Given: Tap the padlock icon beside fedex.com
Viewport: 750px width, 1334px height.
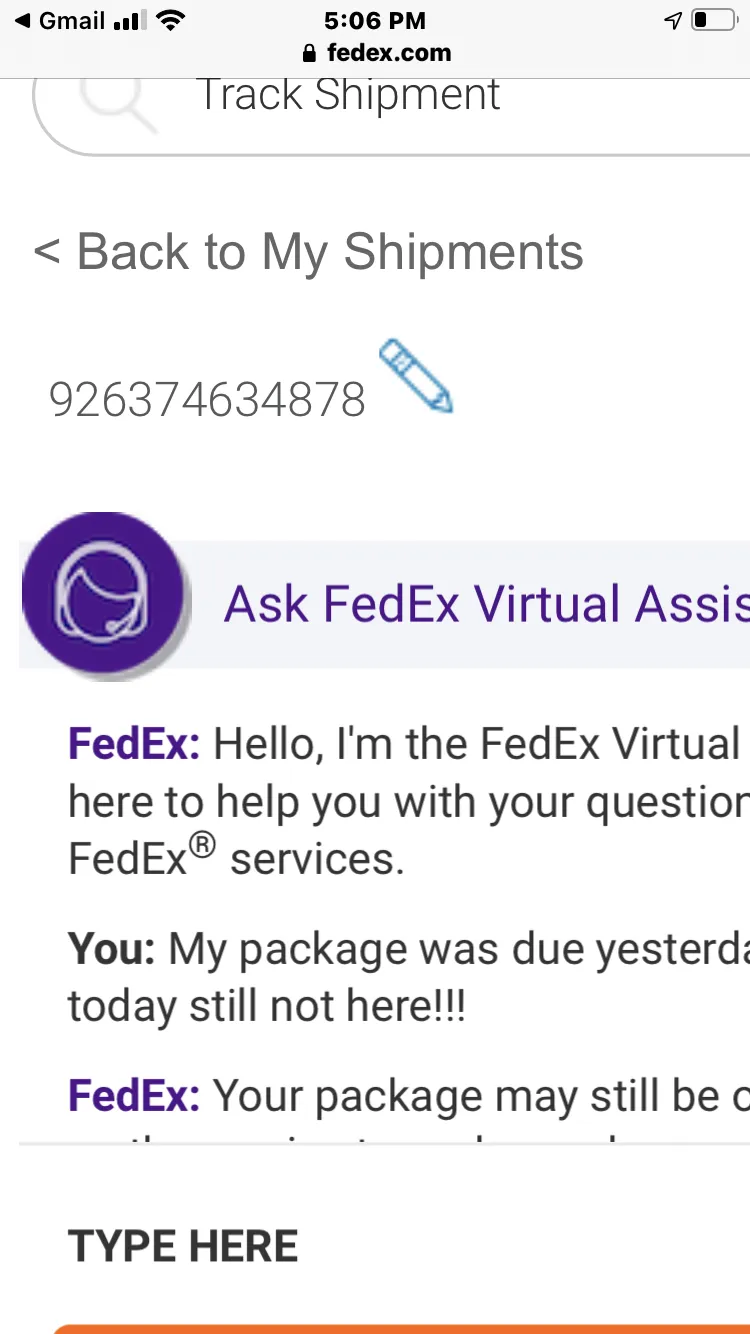Looking at the screenshot, I should point(308,52).
